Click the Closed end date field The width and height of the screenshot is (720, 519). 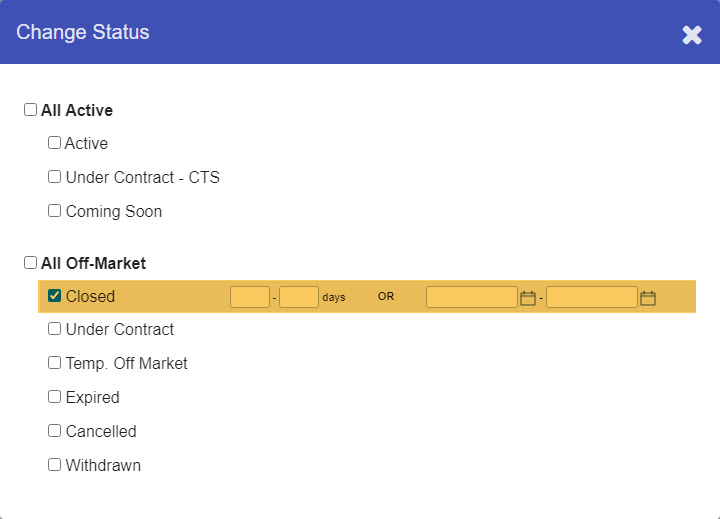pos(592,297)
